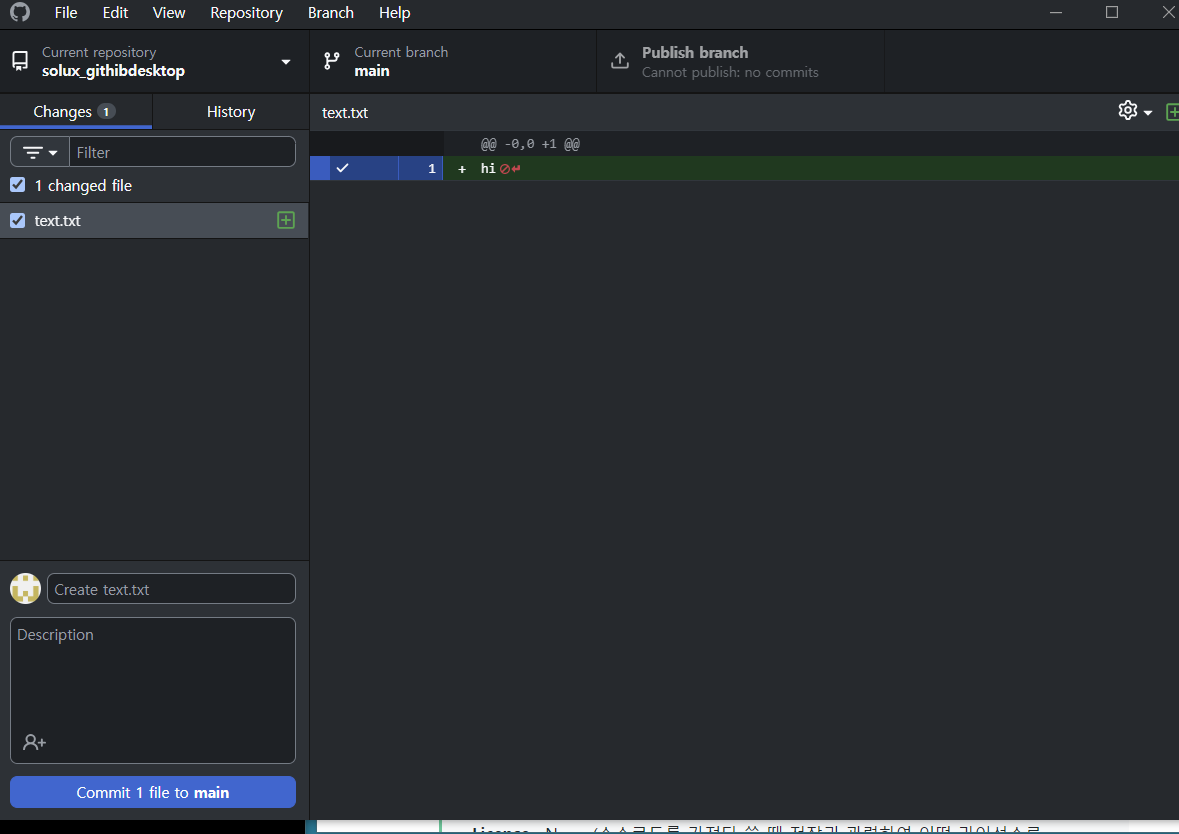Open the diff settings gear icon
The width and height of the screenshot is (1179, 834).
coord(1127,111)
